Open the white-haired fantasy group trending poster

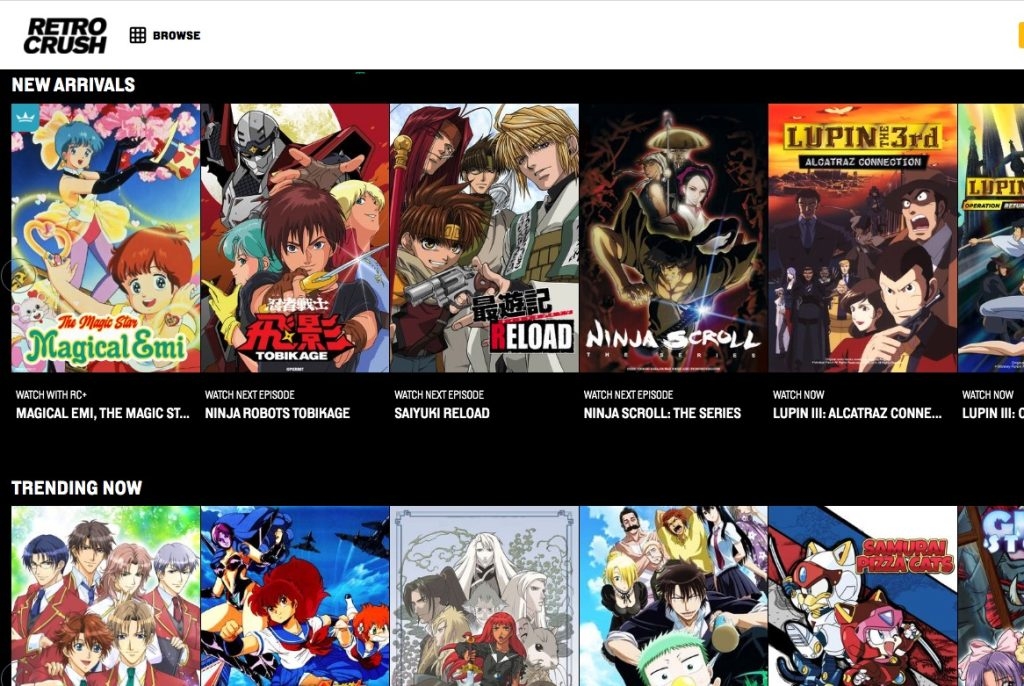click(485, 596)
